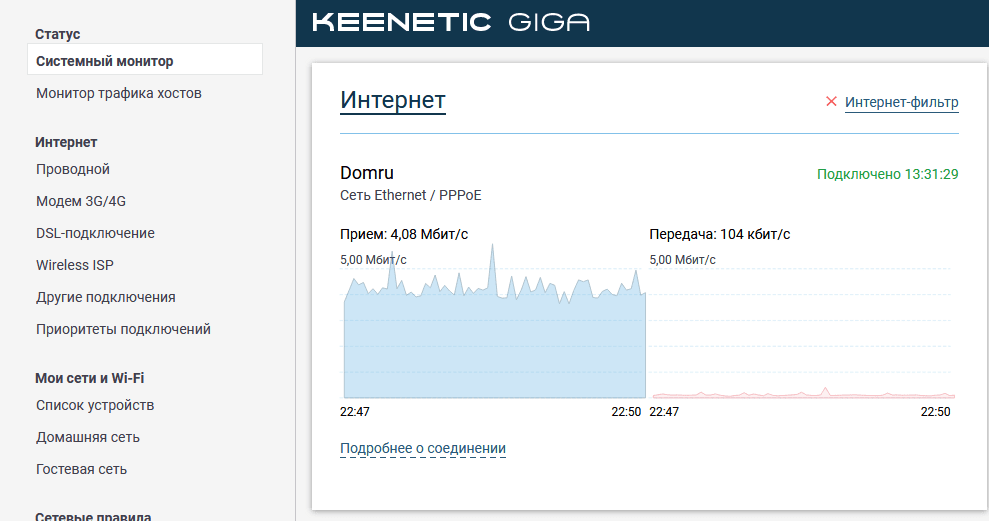Viewport: 989px width, 521px height.
Task: Go to Модем 3G/4G settings
Action: [81, 201]
